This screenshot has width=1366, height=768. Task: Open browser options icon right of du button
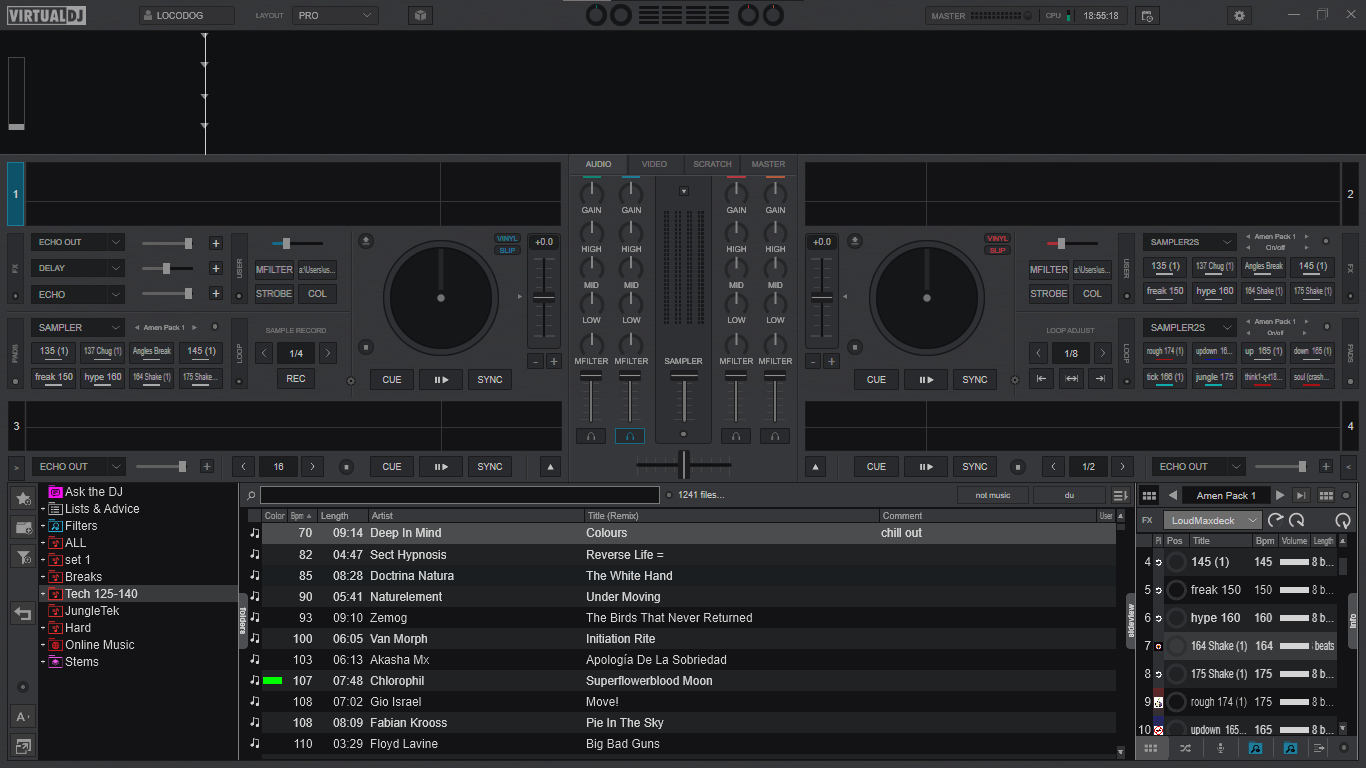(x=1120, y=495)
